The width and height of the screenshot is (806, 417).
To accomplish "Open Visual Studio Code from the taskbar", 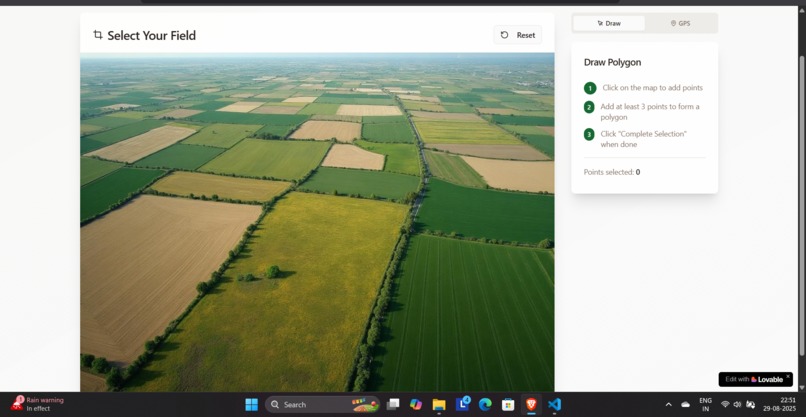I will pos(554,405).
